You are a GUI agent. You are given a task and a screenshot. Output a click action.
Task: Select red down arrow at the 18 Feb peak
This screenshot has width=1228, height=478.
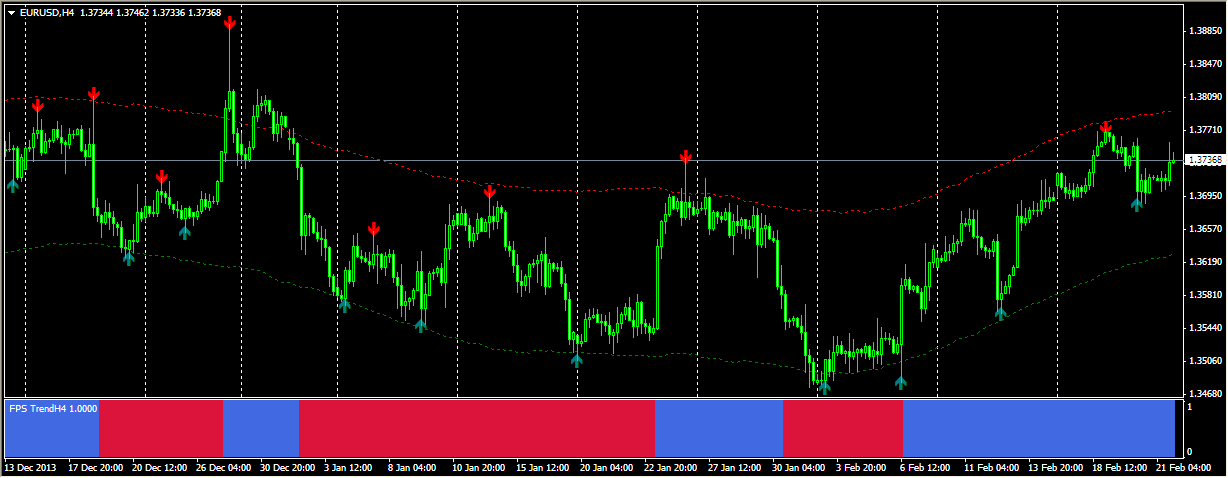1105,128
